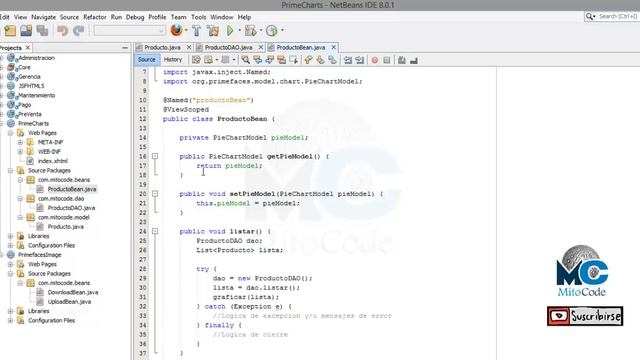The height and width of the screenshot is (360, 640).
Task: Open the Team menu
Action: point(178,17)
